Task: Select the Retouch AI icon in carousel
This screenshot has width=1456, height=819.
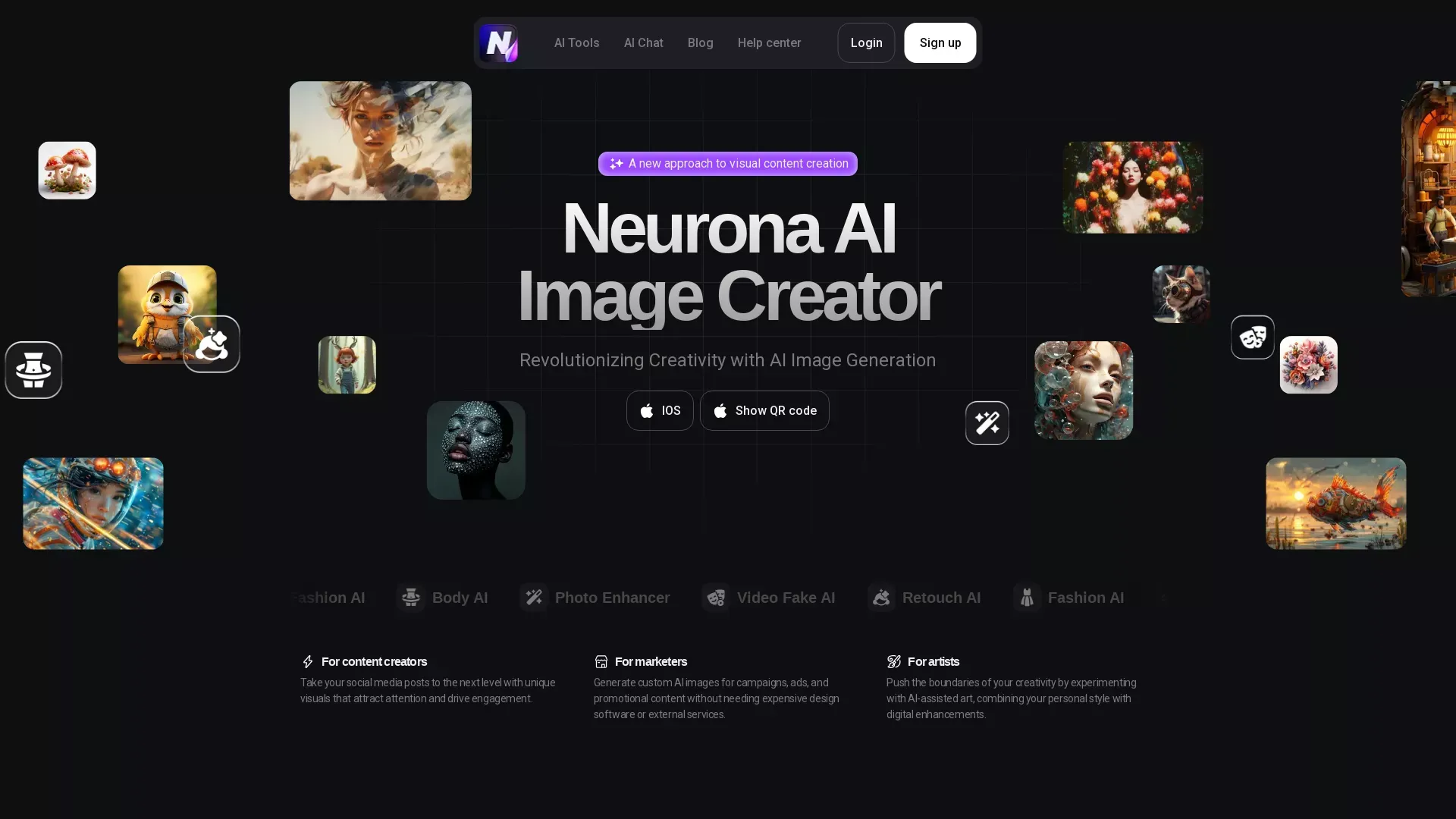Action: coord(881,598)
